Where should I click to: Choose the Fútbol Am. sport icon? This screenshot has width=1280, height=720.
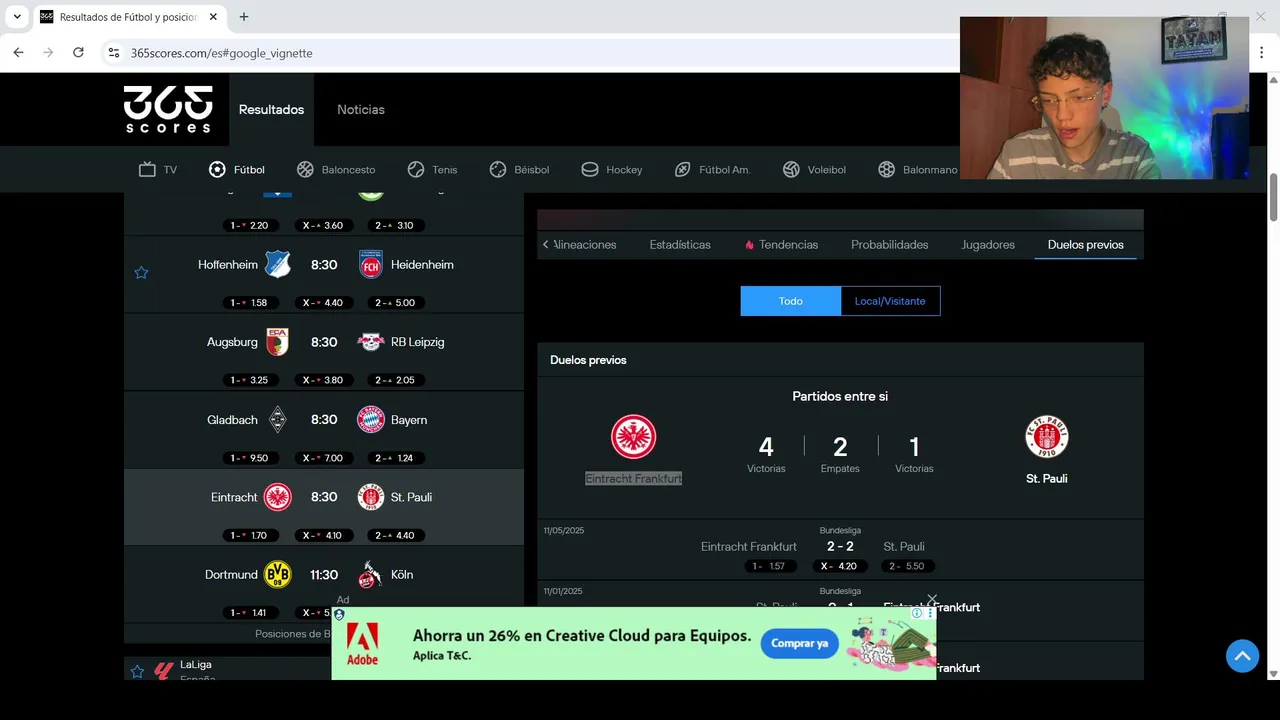(x=682, y=169)
